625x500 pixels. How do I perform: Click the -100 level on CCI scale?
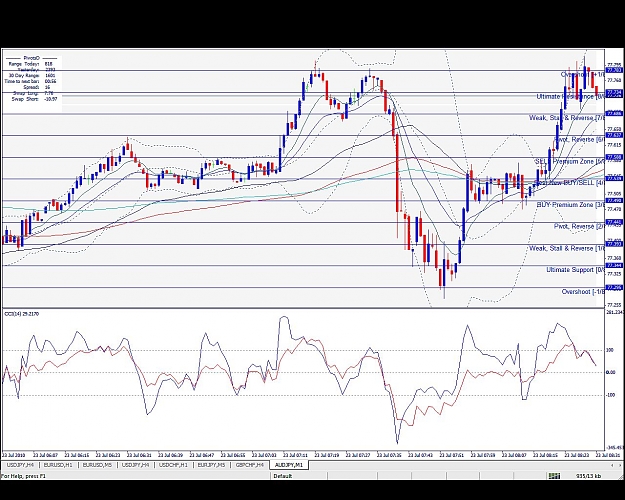(610, 395)
